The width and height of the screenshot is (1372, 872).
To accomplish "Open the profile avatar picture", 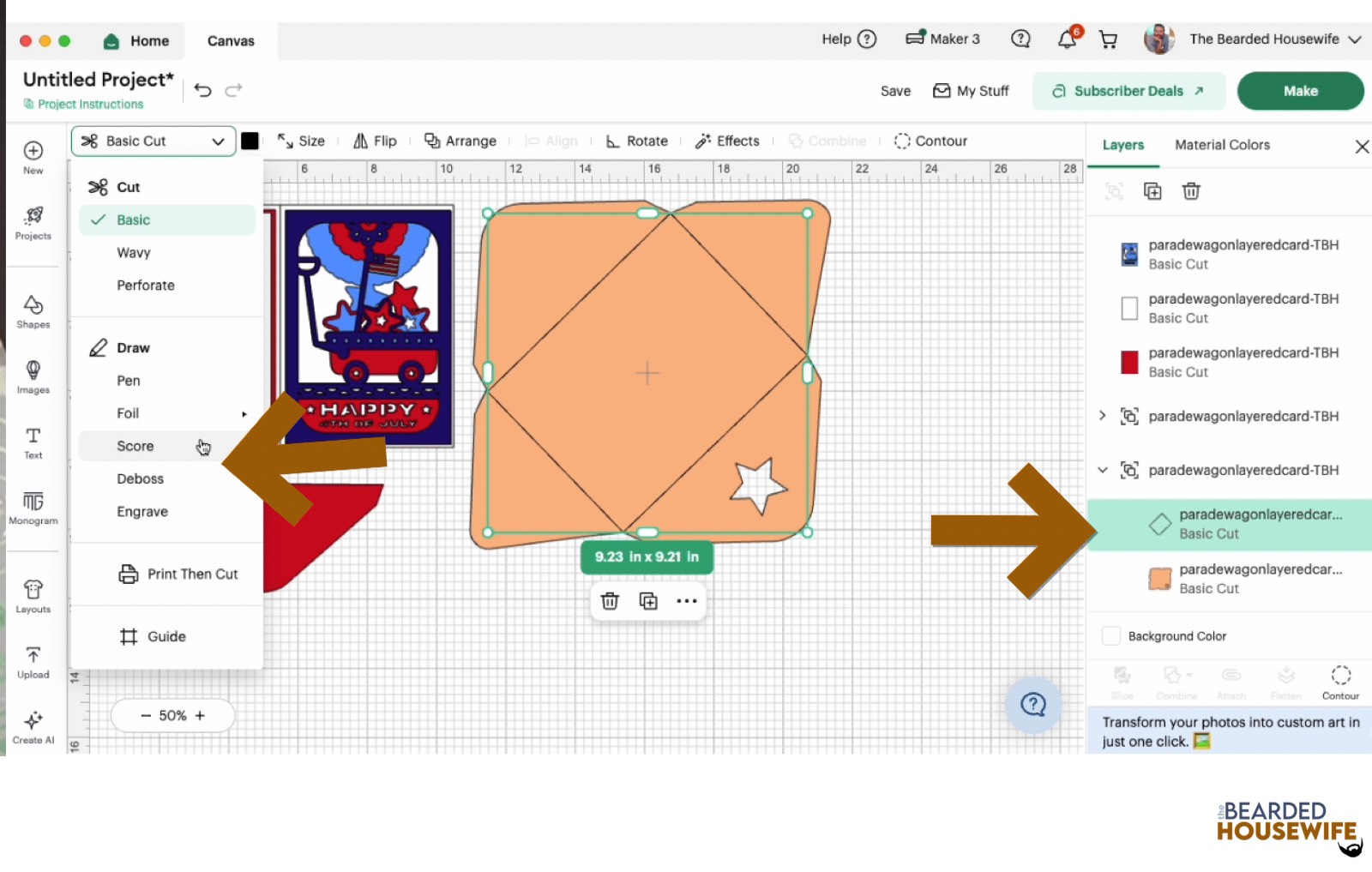I will point(1159,39).
